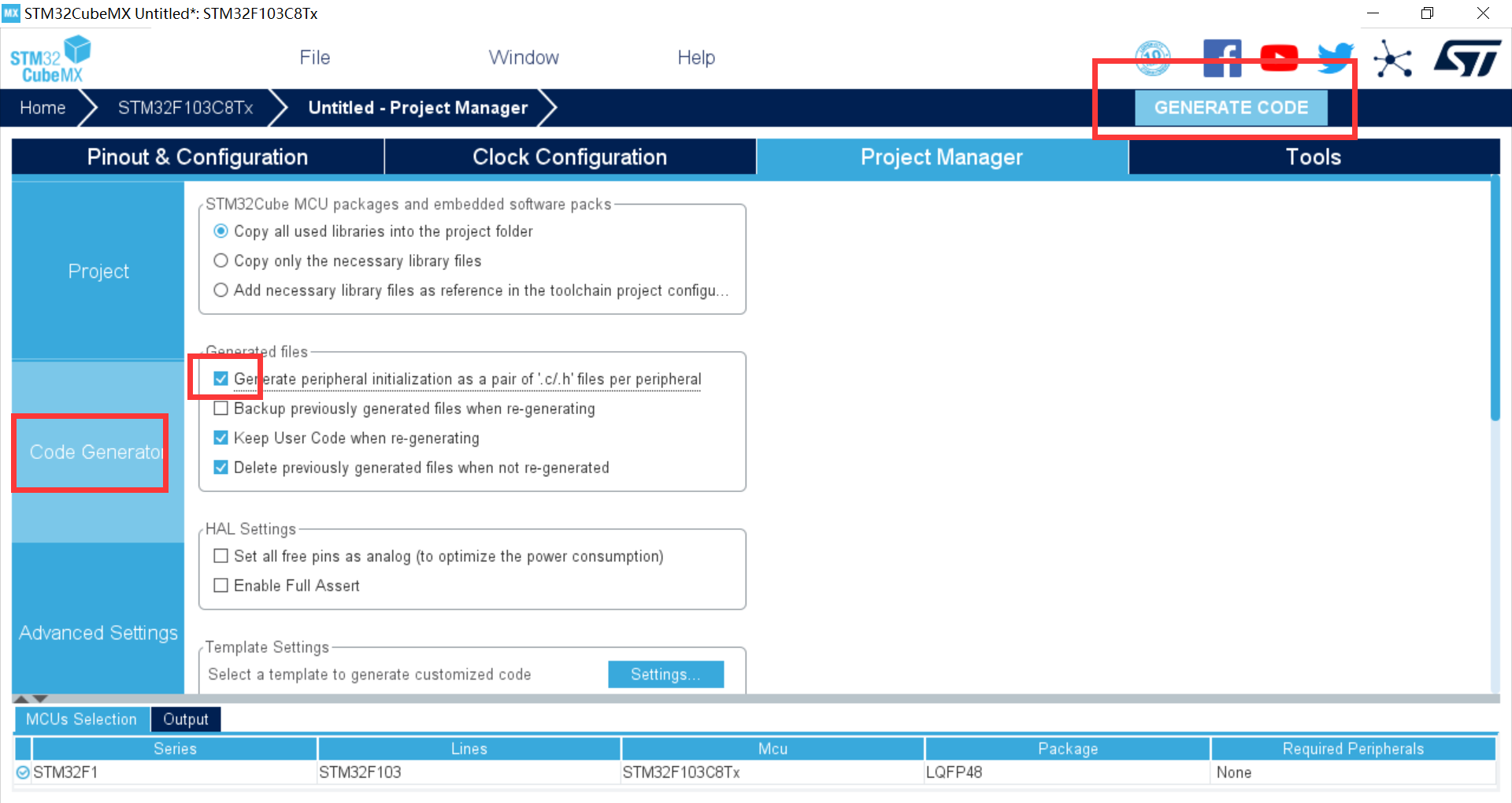1512x803 pixels.
Task: Click the Lines column header
Action: 469,749
